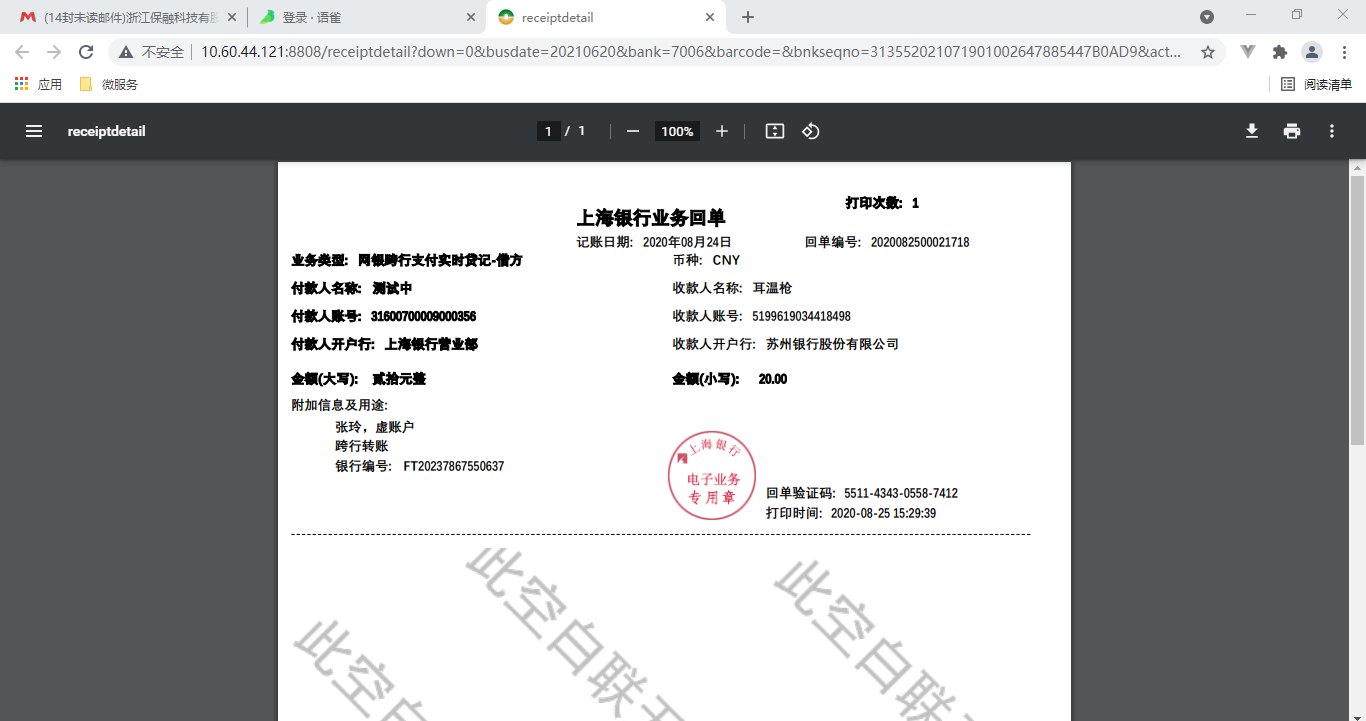Rotate the document counterclockwise

811,131
